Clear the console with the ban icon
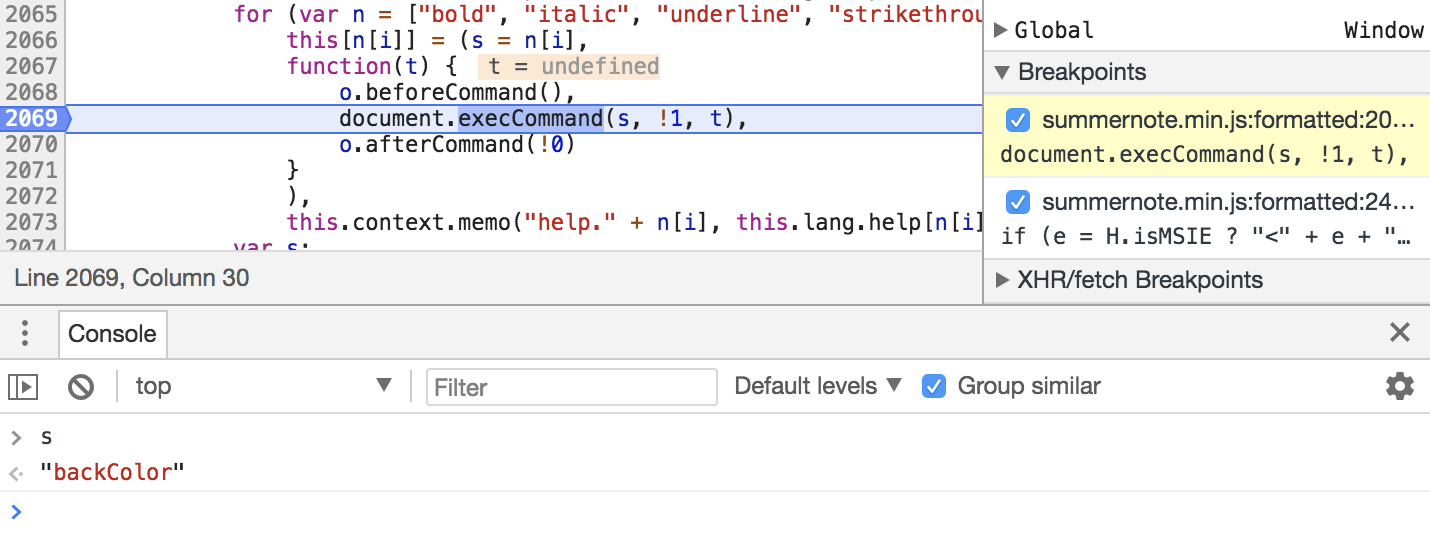The image size is (1430, 546). [81, 386]
